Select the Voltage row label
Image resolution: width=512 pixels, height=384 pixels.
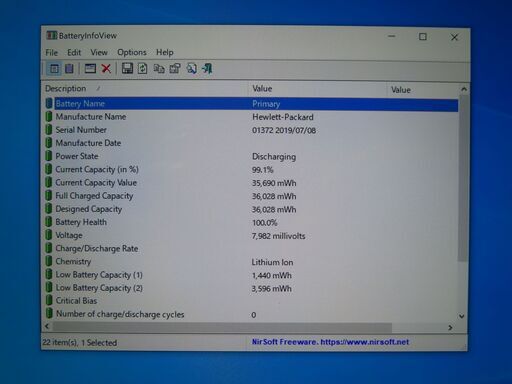69,235
